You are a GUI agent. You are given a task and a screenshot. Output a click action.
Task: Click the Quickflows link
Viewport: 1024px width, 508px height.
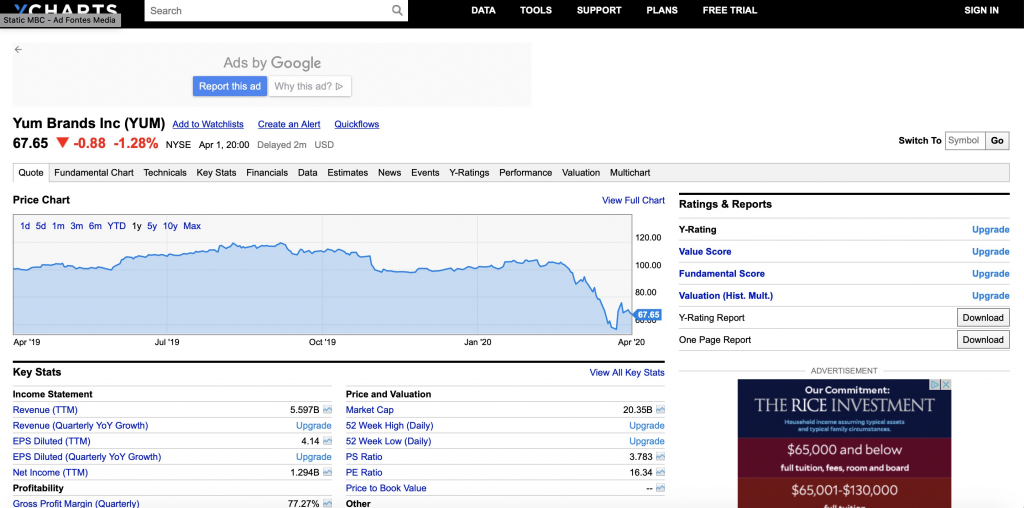(x=357, y=124)
